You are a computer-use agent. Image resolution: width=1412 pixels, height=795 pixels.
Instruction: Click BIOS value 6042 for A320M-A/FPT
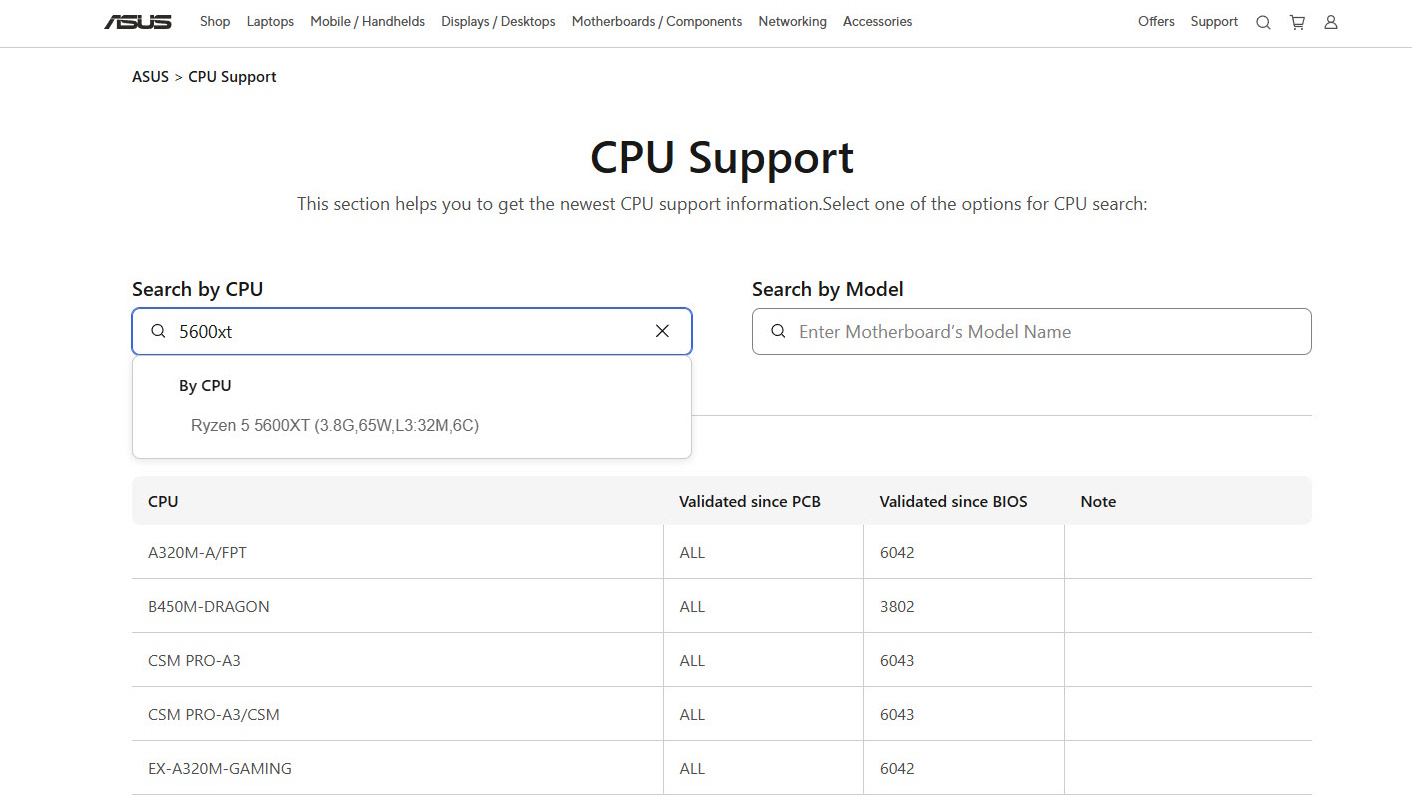pos(897,552)
